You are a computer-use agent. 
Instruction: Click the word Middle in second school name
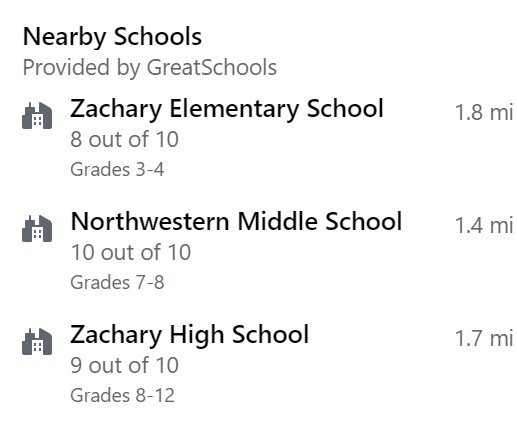tap(277, 221)
